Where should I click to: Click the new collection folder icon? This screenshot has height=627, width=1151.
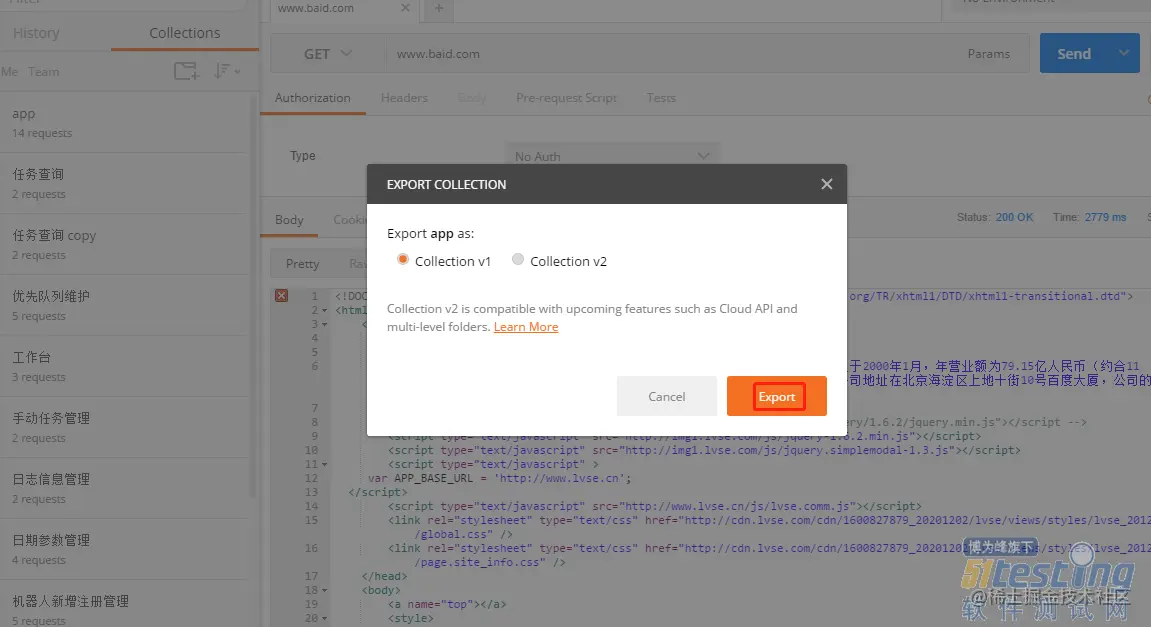point(186,71)
